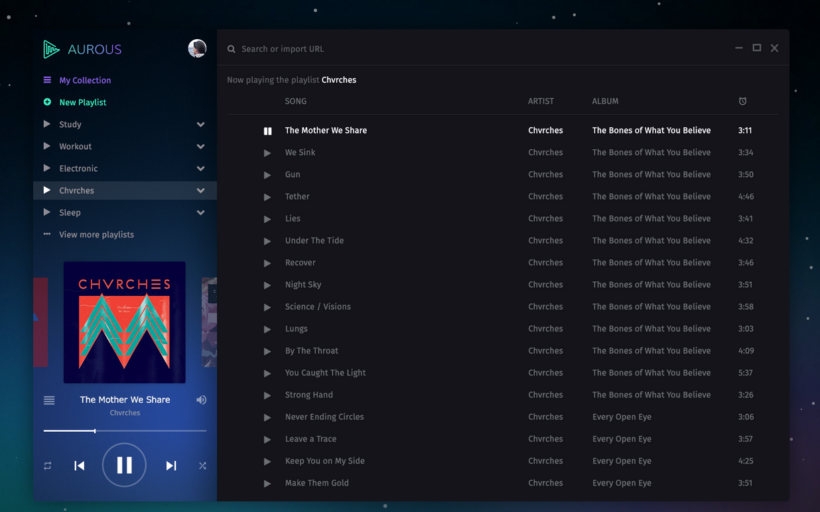Skip to the next track
The height and width of the screenshot is (512, 820).
(x=171, y=465)
